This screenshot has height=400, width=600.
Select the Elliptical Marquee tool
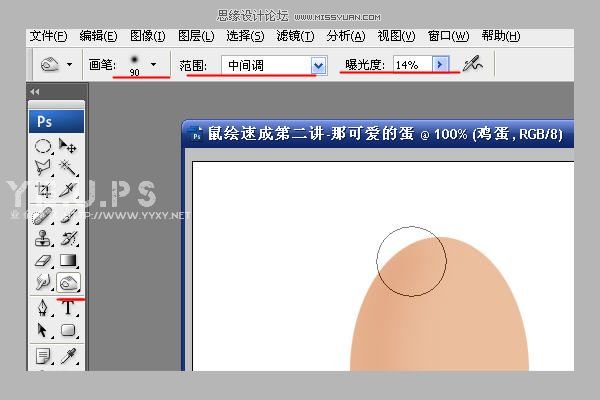[x=43, y=146]
